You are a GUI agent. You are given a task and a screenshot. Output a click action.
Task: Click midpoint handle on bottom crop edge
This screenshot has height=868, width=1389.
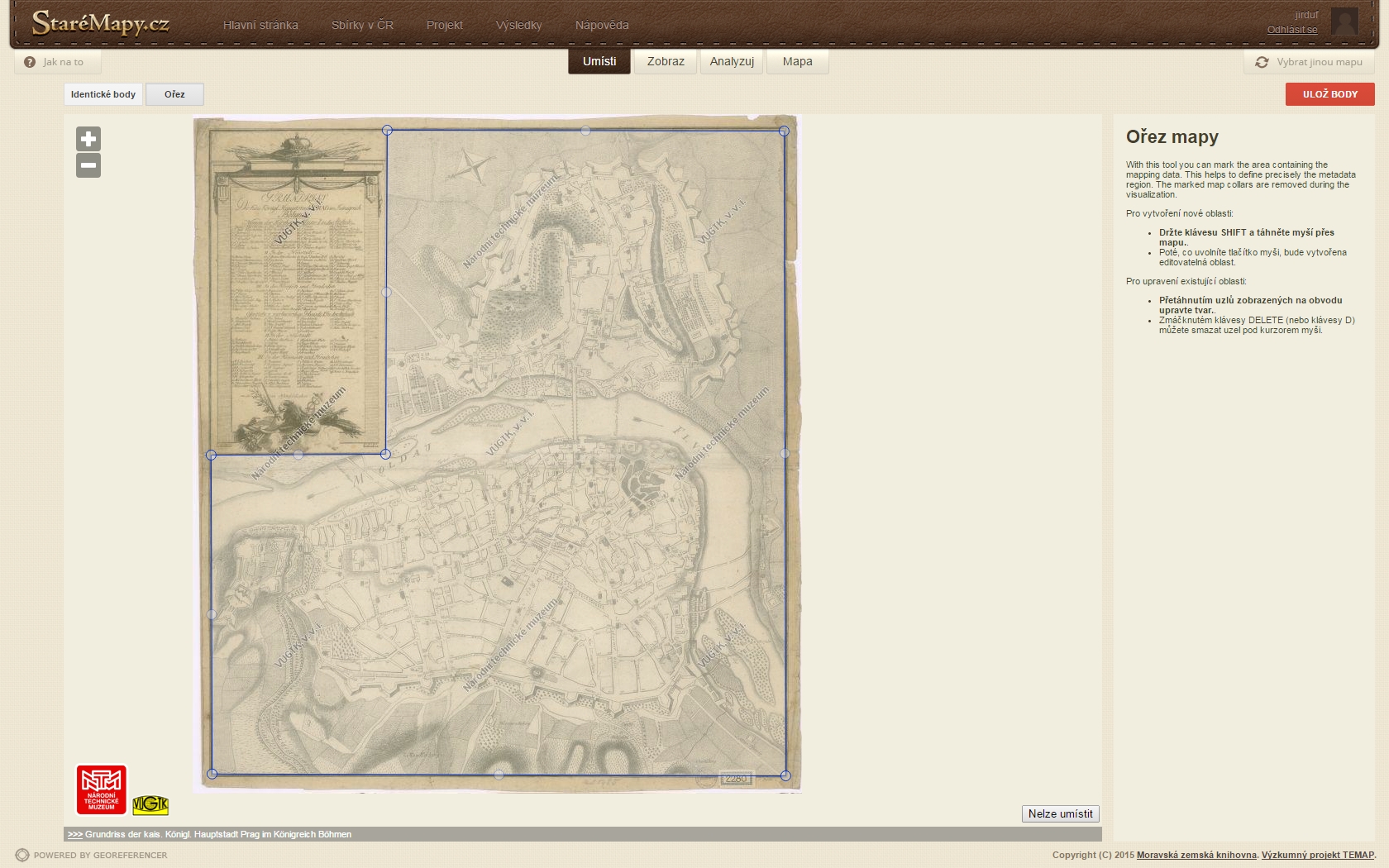pyautogui.click(x=499, y=775)
